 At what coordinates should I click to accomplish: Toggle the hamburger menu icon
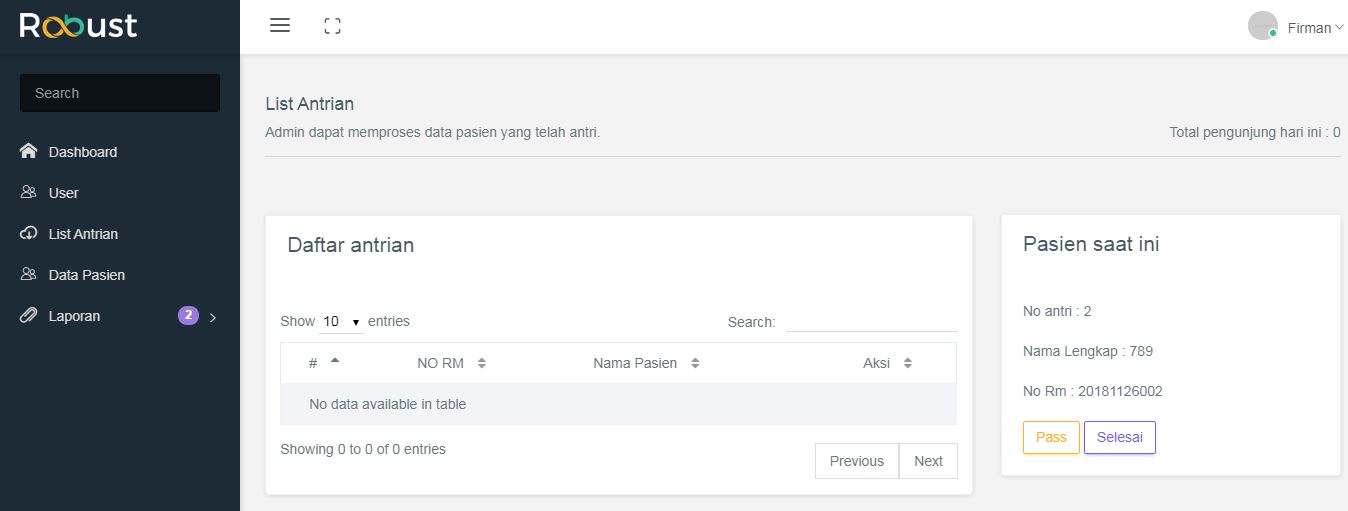(x=280, y=26)
